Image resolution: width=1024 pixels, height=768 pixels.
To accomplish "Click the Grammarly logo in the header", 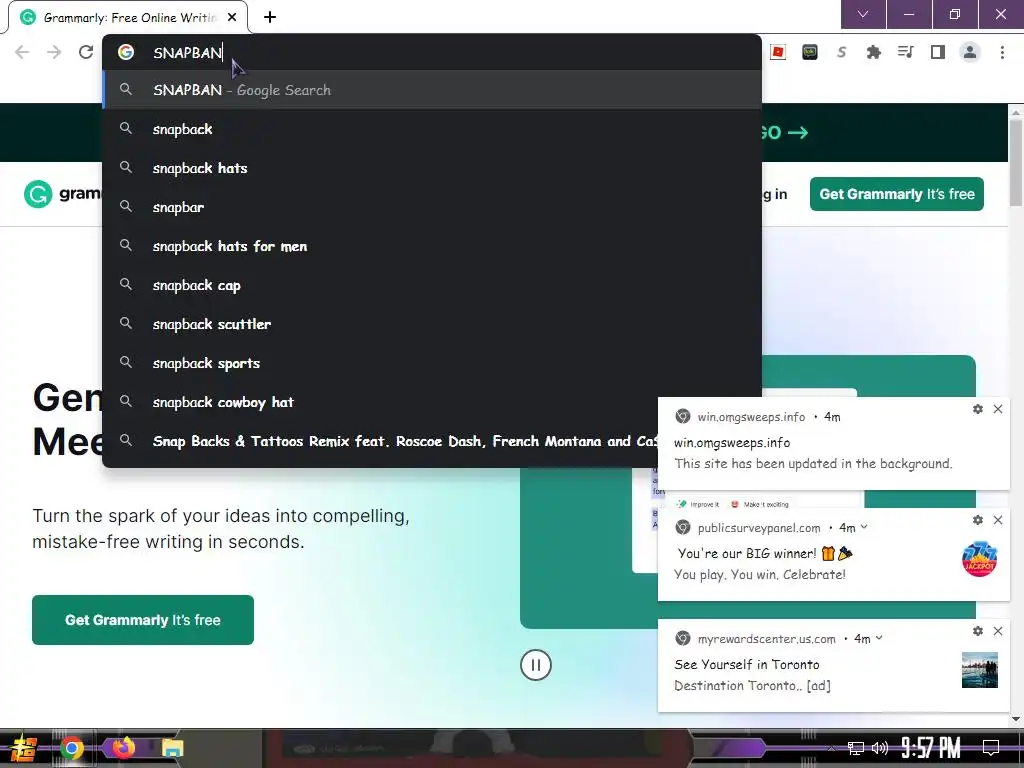I will click(x=62, y=194).
